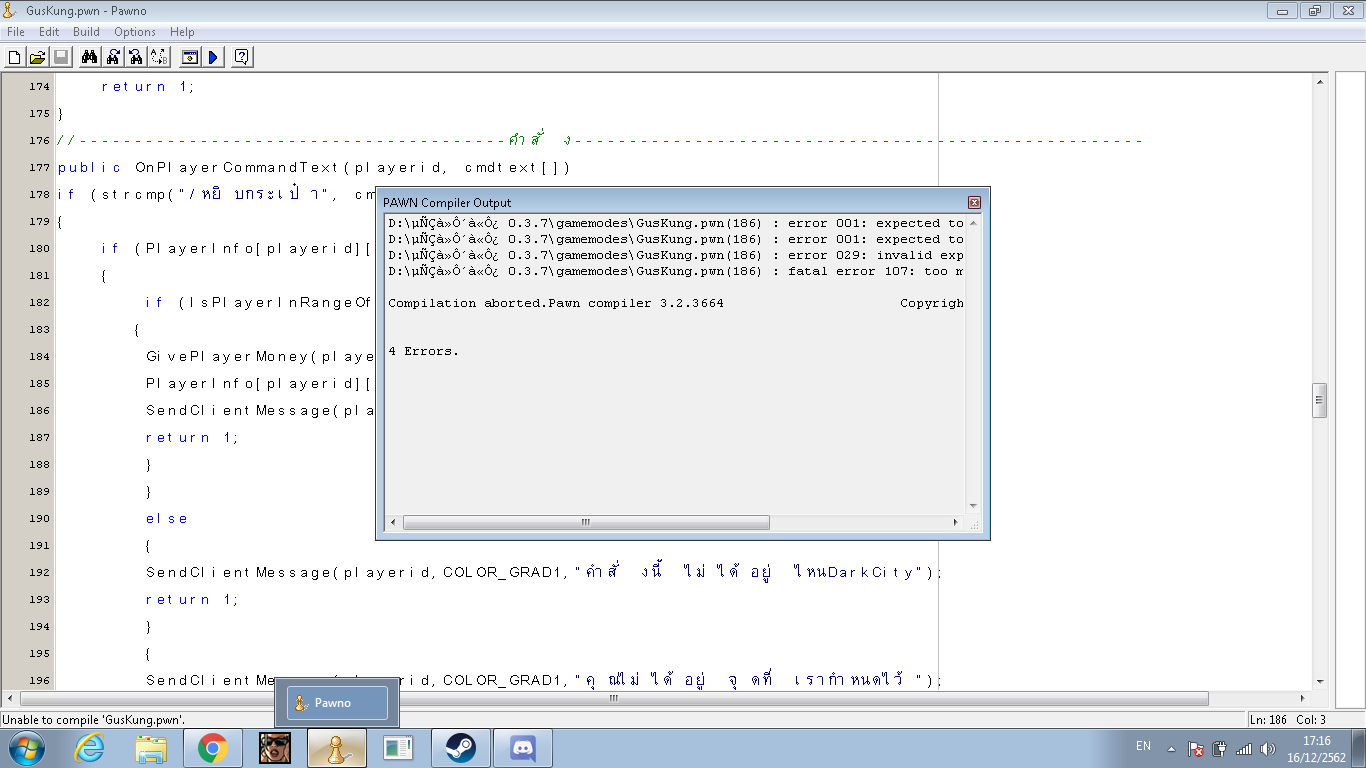Open Steam from the taskbar
This screenshot has height=768, width=1366.
460,747
